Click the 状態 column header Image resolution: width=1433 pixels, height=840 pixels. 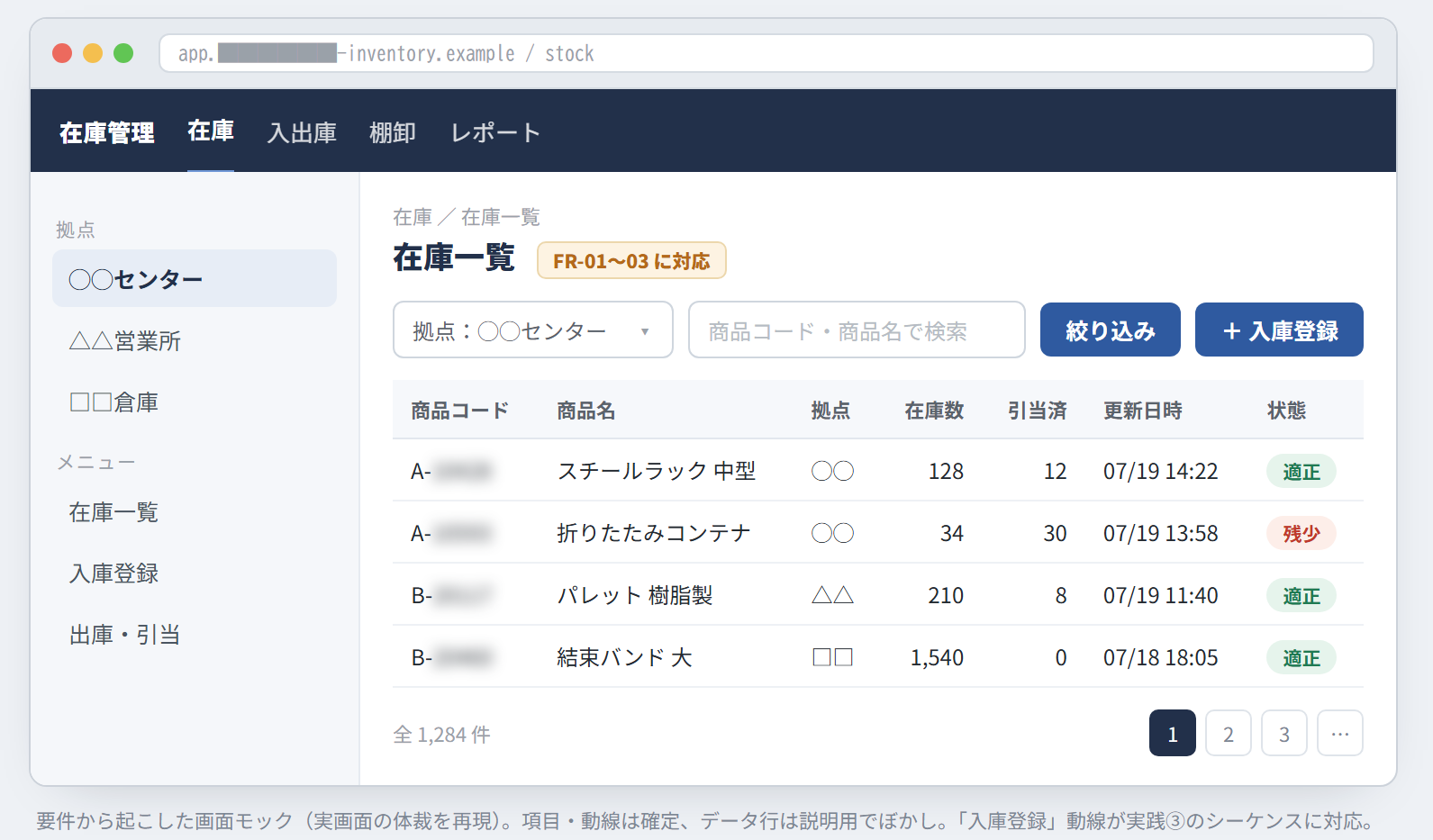pos(1286,411)
